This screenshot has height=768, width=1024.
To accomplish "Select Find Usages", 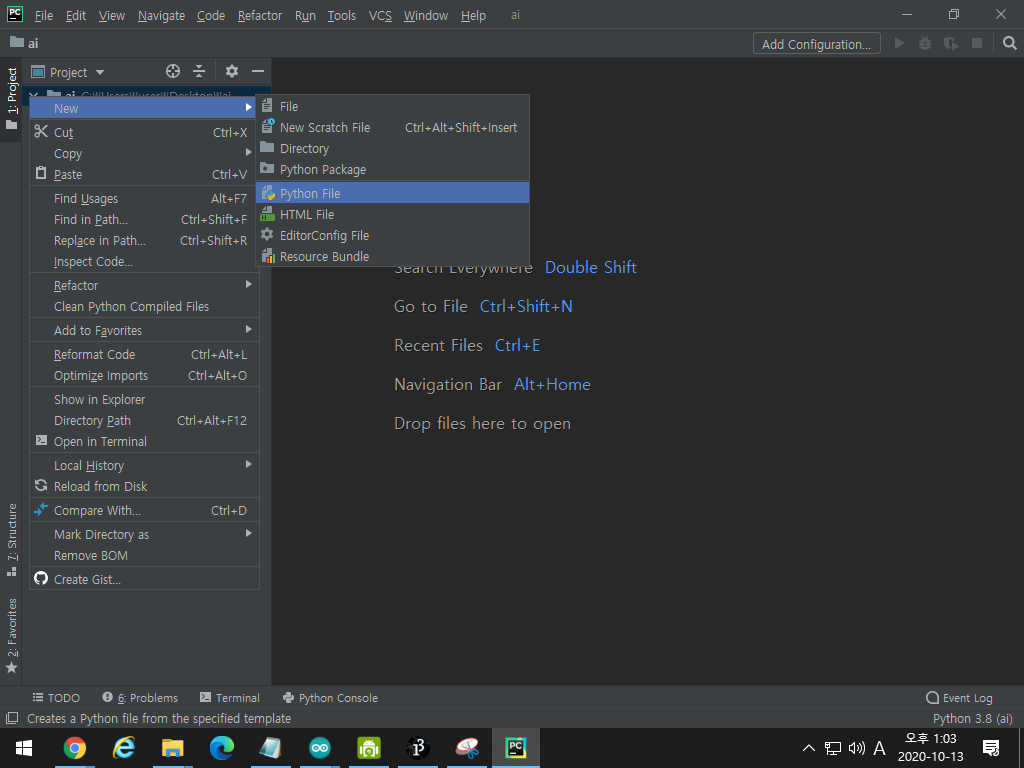I will pos(144,199).
